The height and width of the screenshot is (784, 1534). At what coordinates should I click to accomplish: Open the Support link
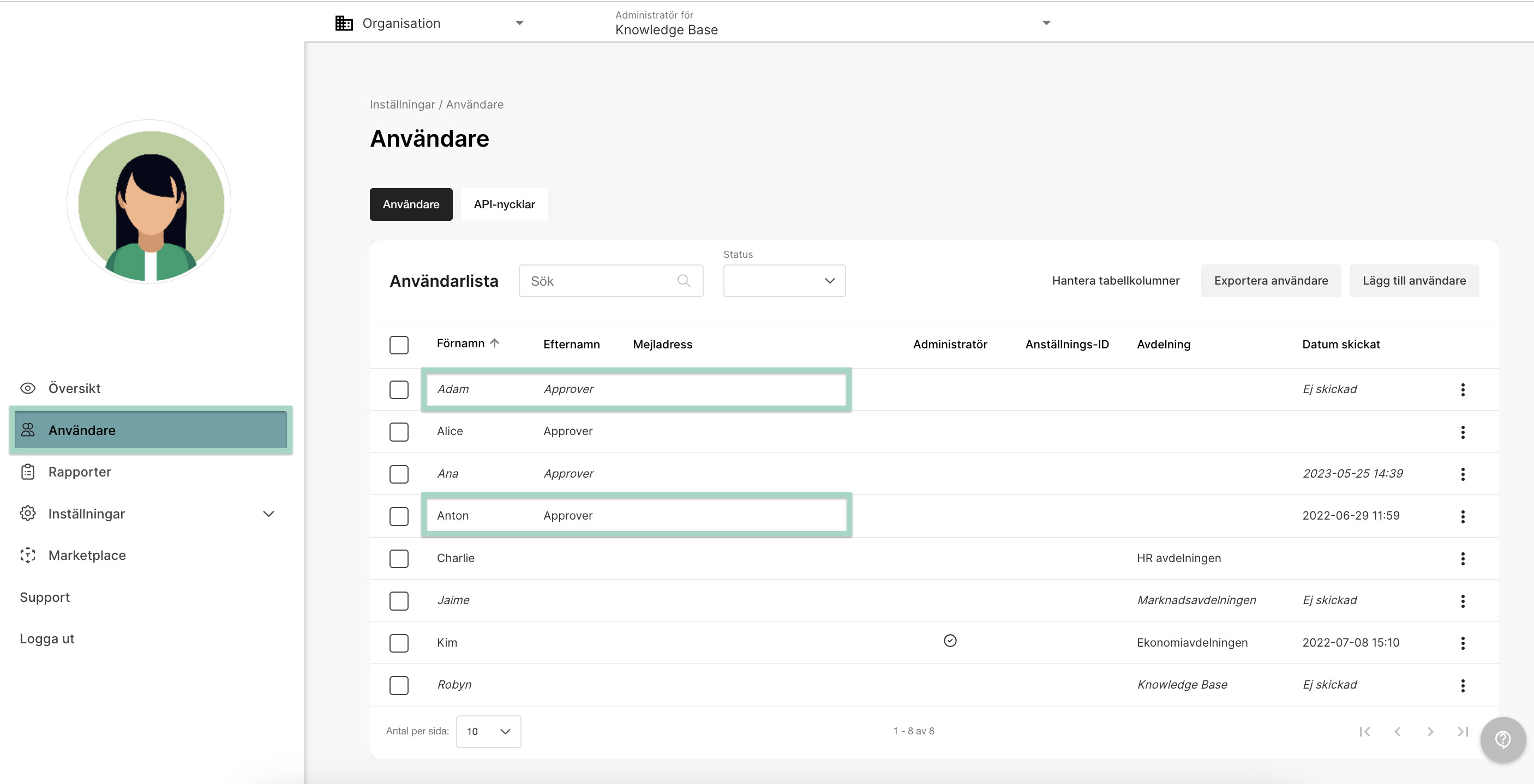pyautogui.click(x=45, y=596)
